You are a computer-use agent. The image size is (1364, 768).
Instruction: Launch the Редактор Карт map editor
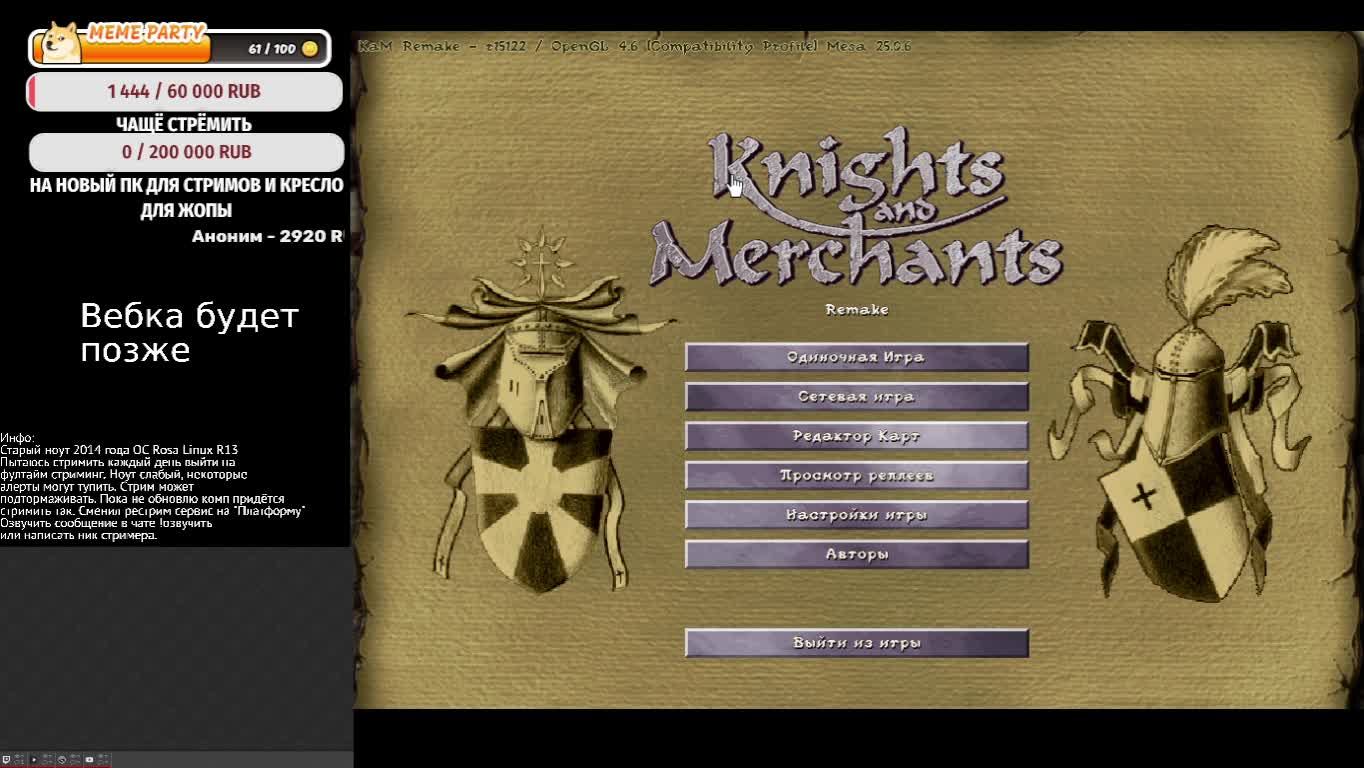857,436
